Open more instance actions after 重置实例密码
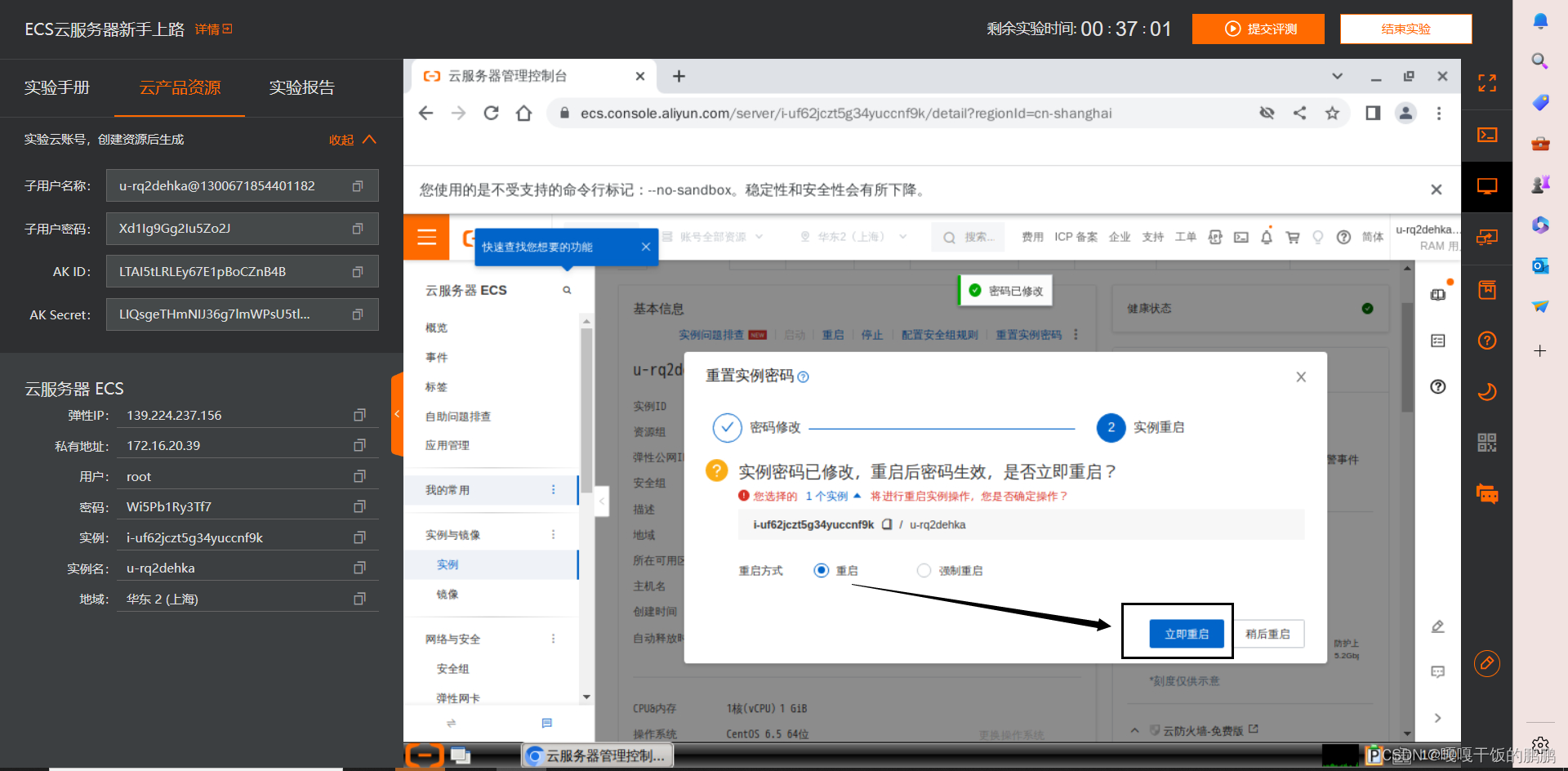This screenshot has width=1568, height=771. (x=1076, y=334)
